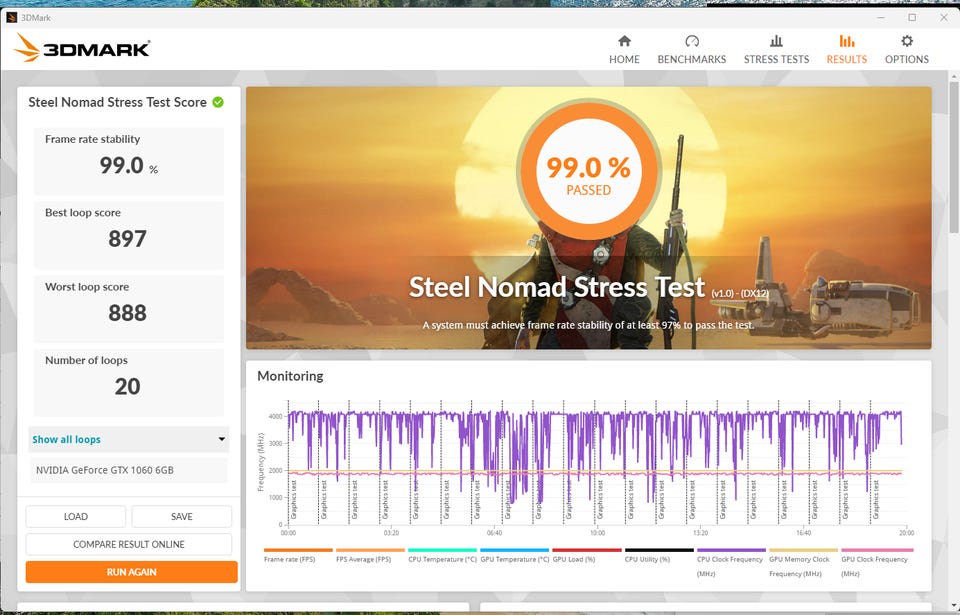Click the 3DMark title bar app icon
The width and height of the screenshot is (960, 615).
pos(12,18)
